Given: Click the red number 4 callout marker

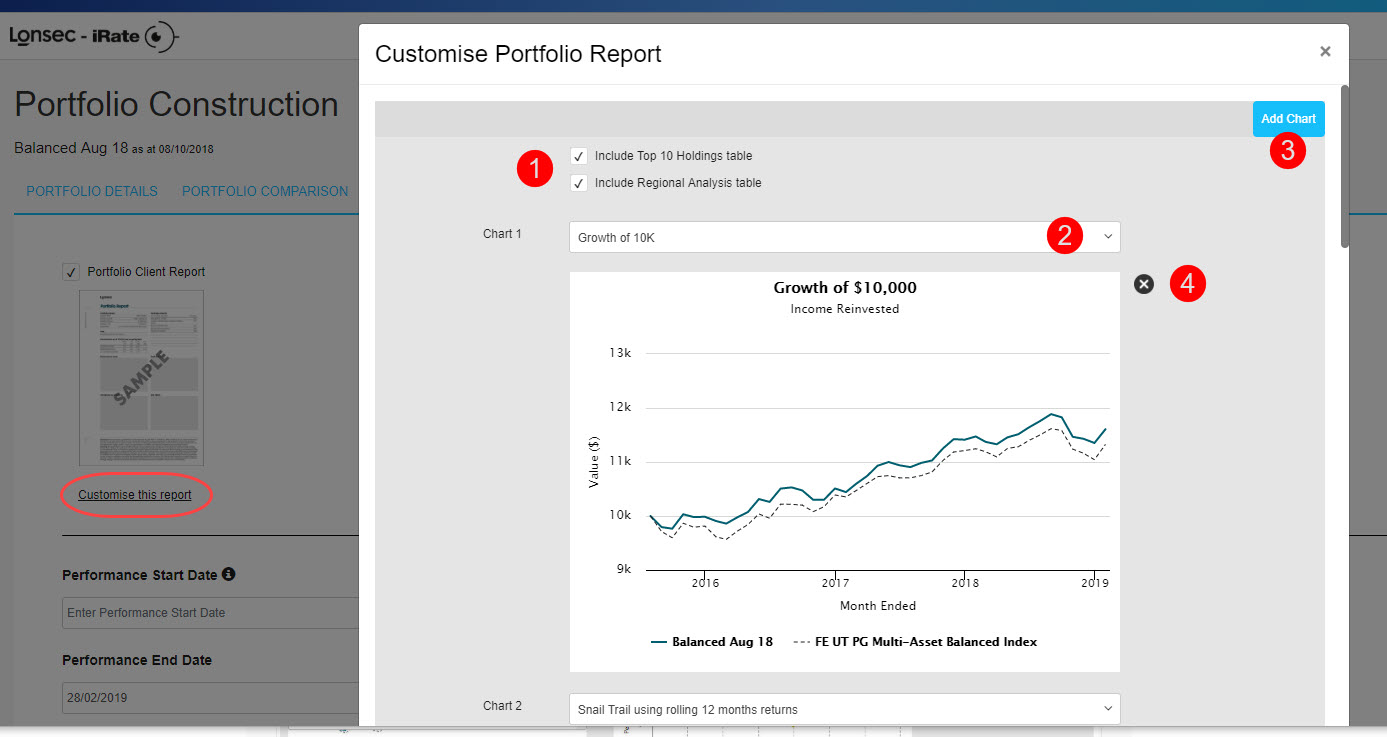Looking at the screenshot, I should tap(1187, 284).
